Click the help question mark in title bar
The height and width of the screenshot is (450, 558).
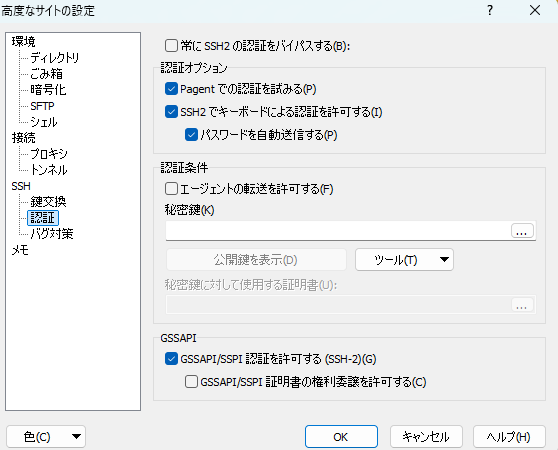490,10
